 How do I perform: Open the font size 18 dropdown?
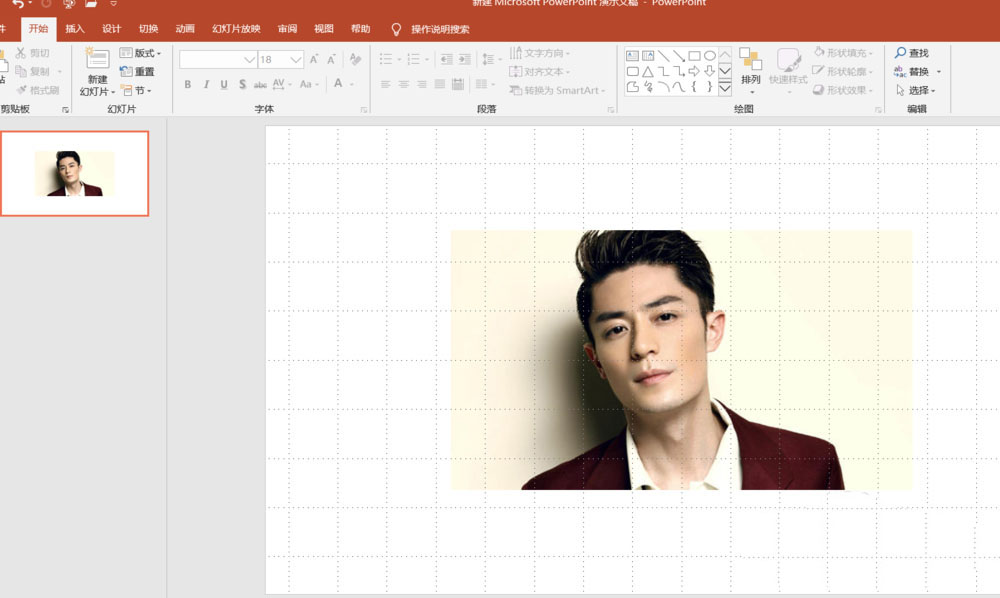point(295,60)
